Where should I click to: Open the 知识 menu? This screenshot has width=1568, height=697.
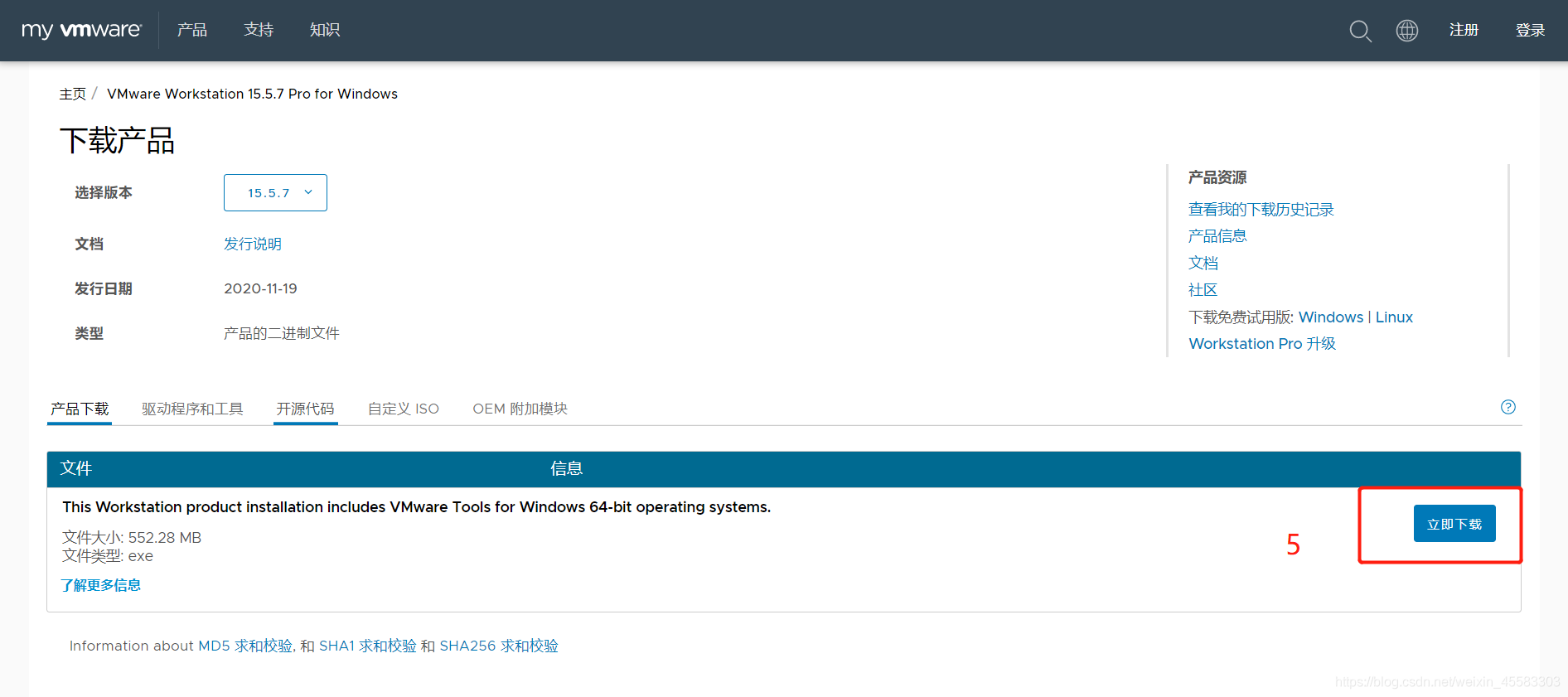tap(325, 30)
